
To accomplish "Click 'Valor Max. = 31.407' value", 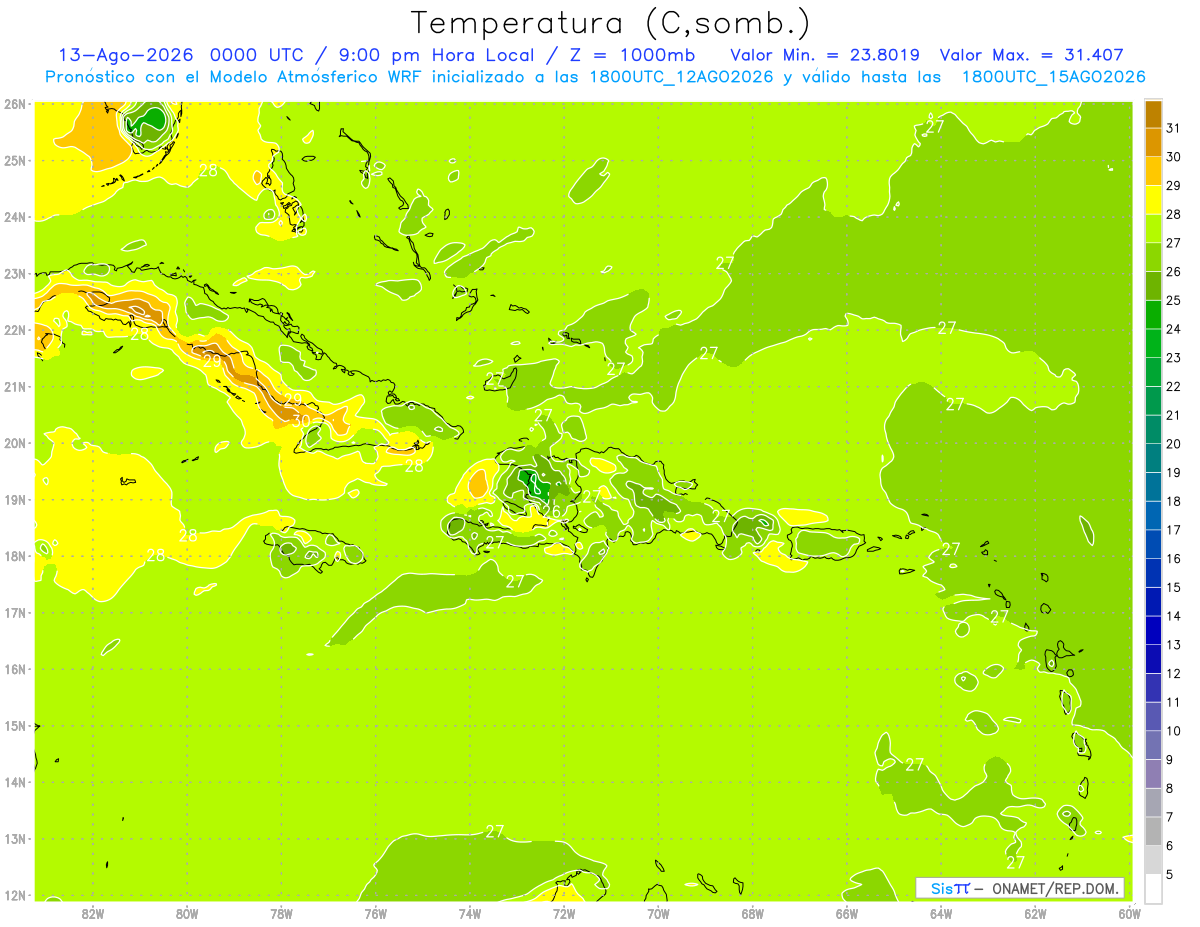I will pyautogui.click(x=1033, y=55).
